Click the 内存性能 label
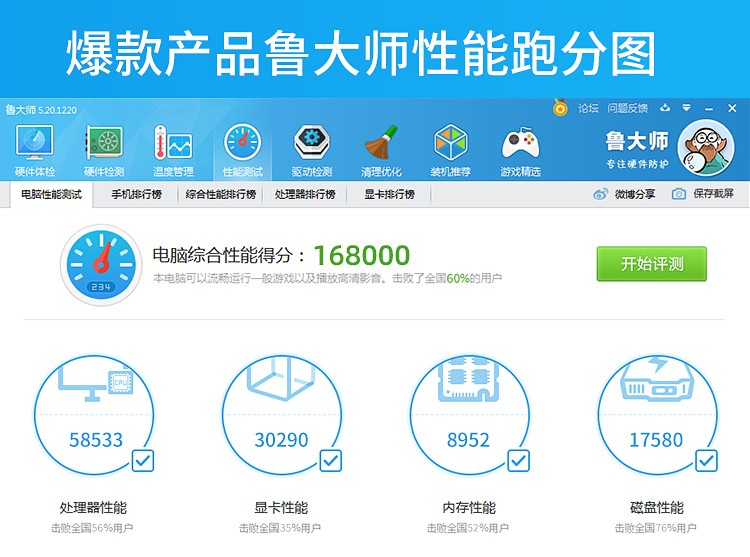 point(469,507)
